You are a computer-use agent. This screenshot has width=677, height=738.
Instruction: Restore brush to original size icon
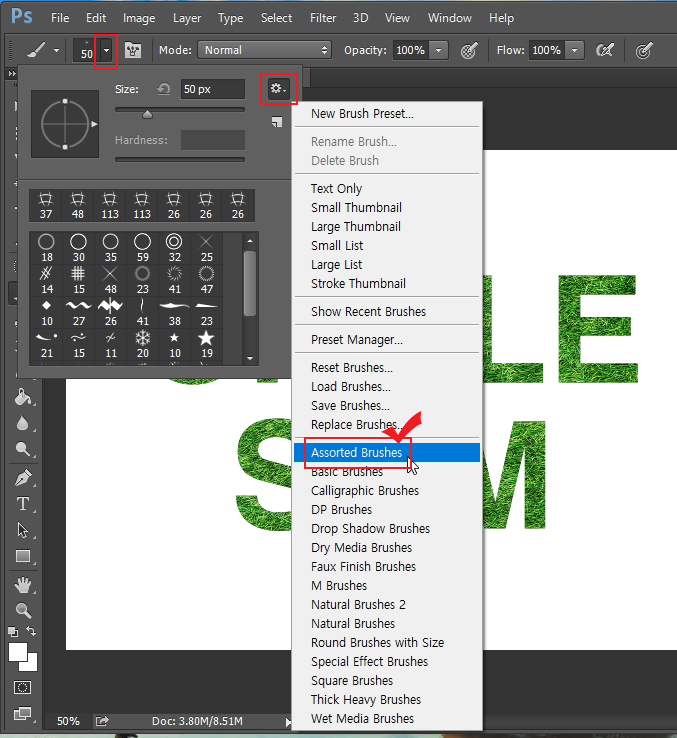click(x=164, y=88)
